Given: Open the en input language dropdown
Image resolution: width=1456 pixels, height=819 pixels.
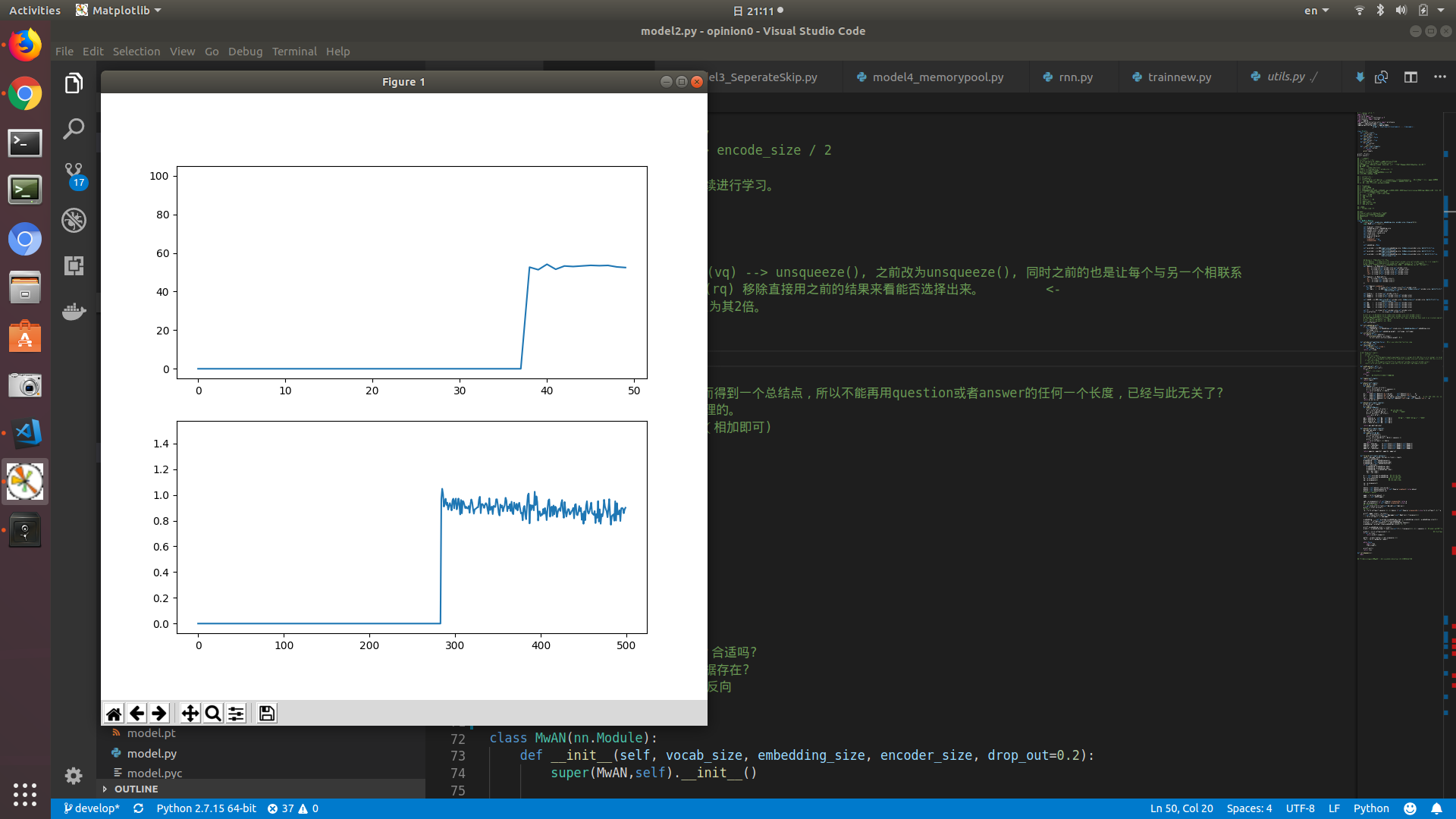Looking at the screenshot, I should click(1316, 11).
